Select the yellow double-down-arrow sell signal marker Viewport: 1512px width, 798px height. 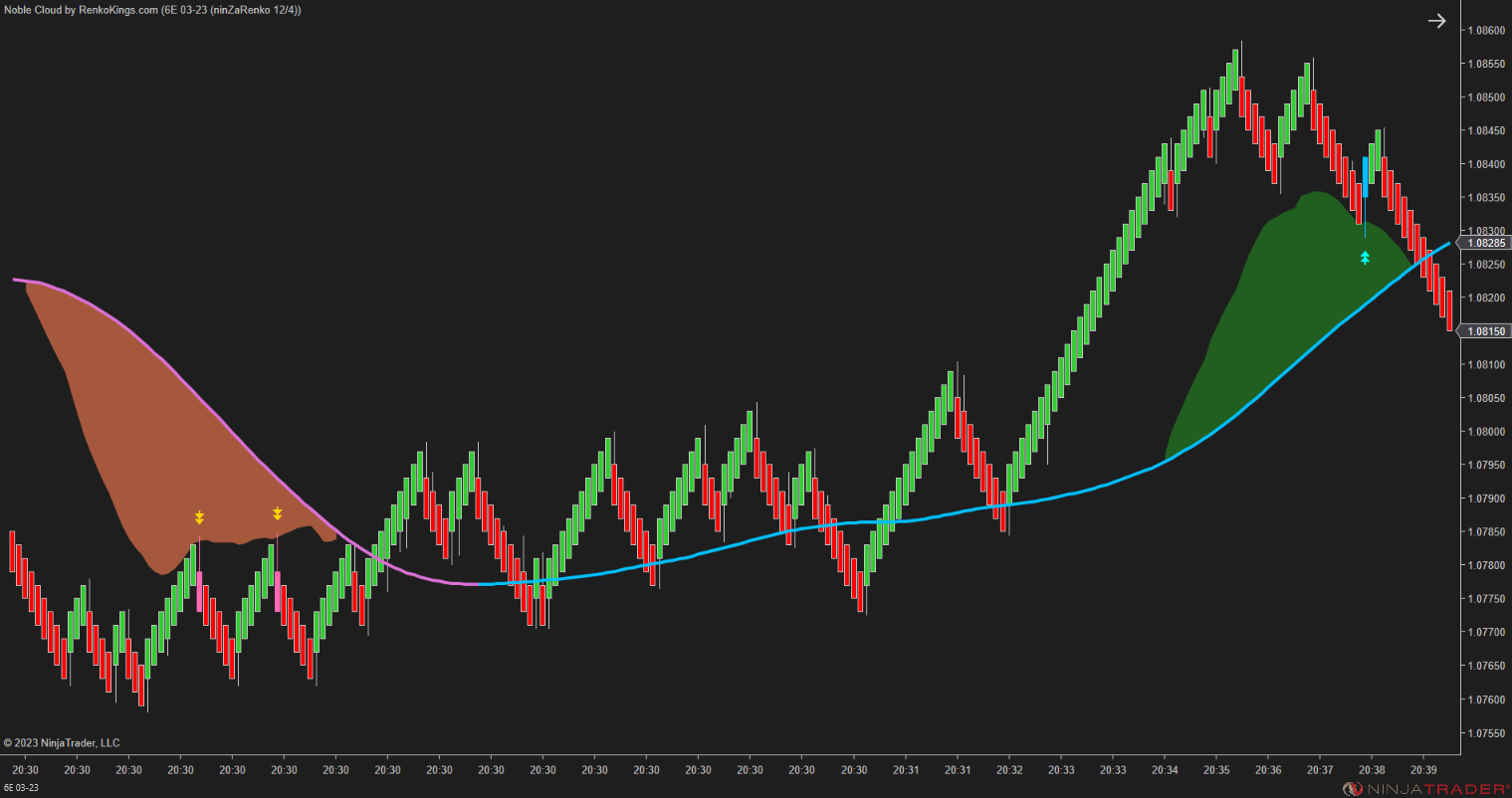[x=199, y=516]
